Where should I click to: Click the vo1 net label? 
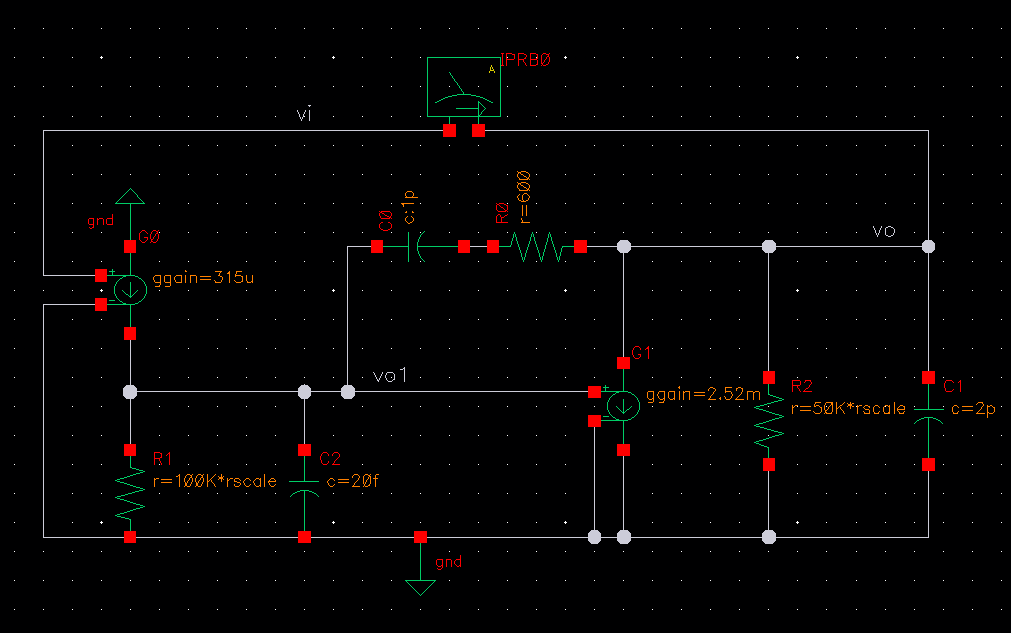[x=387, y=375]
